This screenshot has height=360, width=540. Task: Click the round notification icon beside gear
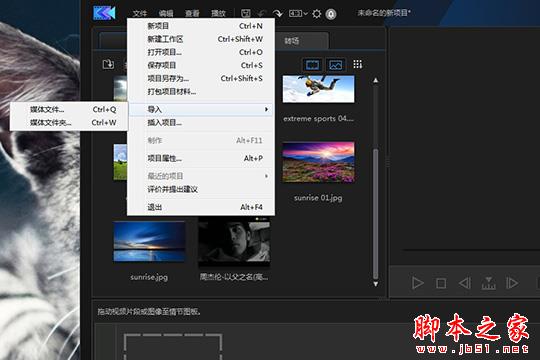click(x=331, y=14)
